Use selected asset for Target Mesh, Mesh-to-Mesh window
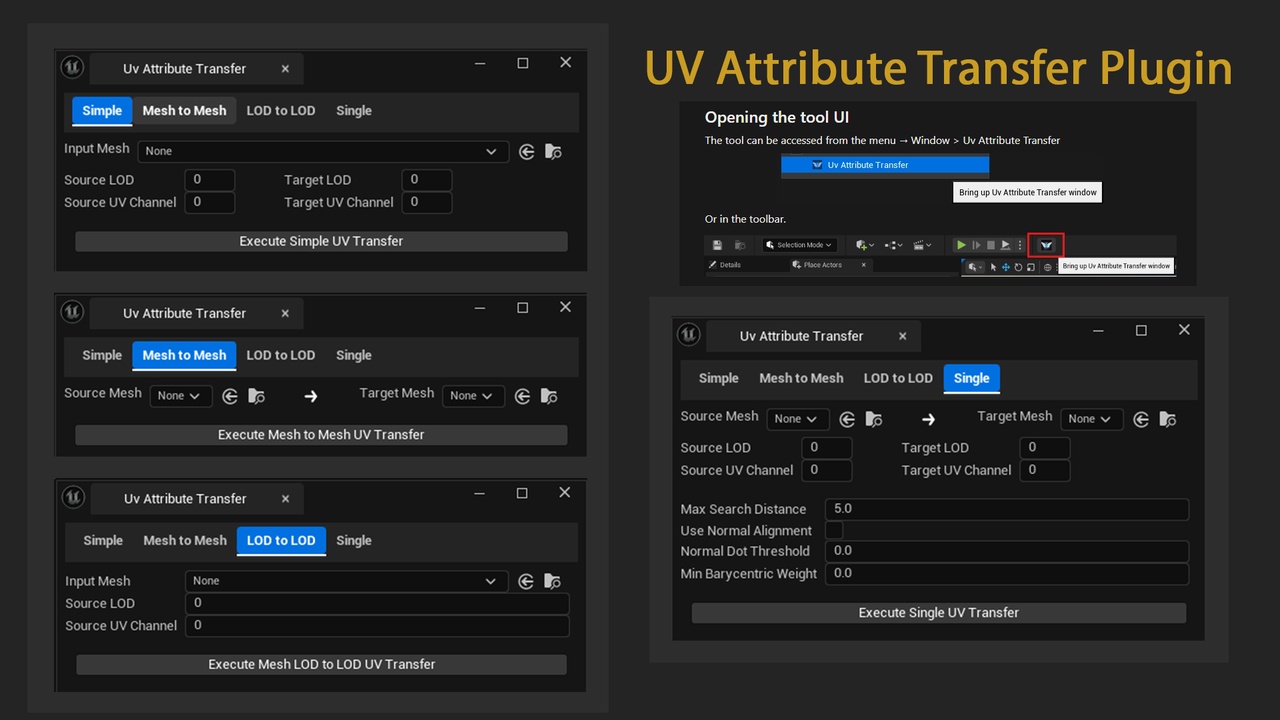This screenshot has width=1280, height=720. [x=522, y=396]
